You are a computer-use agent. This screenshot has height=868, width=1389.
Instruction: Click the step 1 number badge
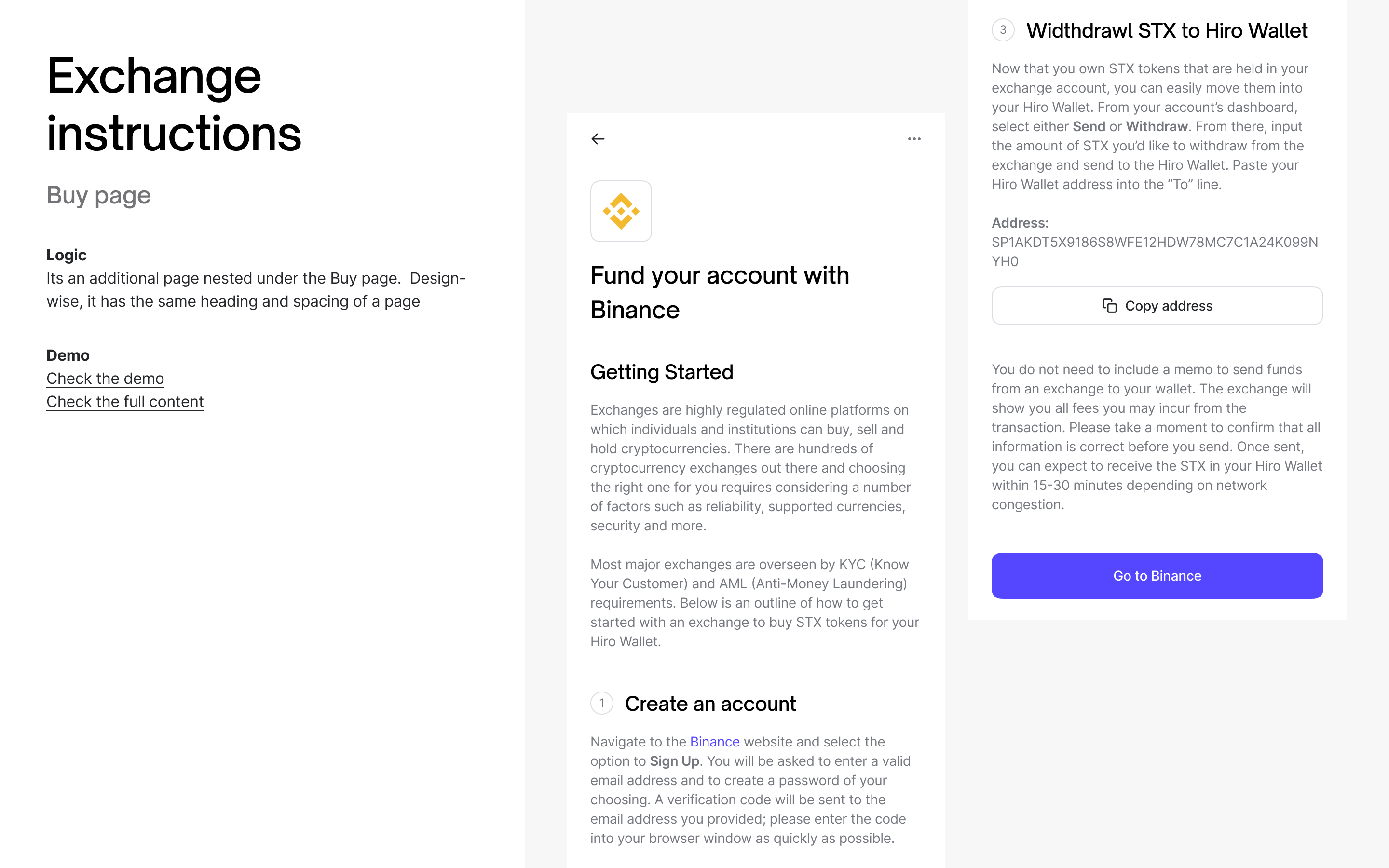[601, 703]
